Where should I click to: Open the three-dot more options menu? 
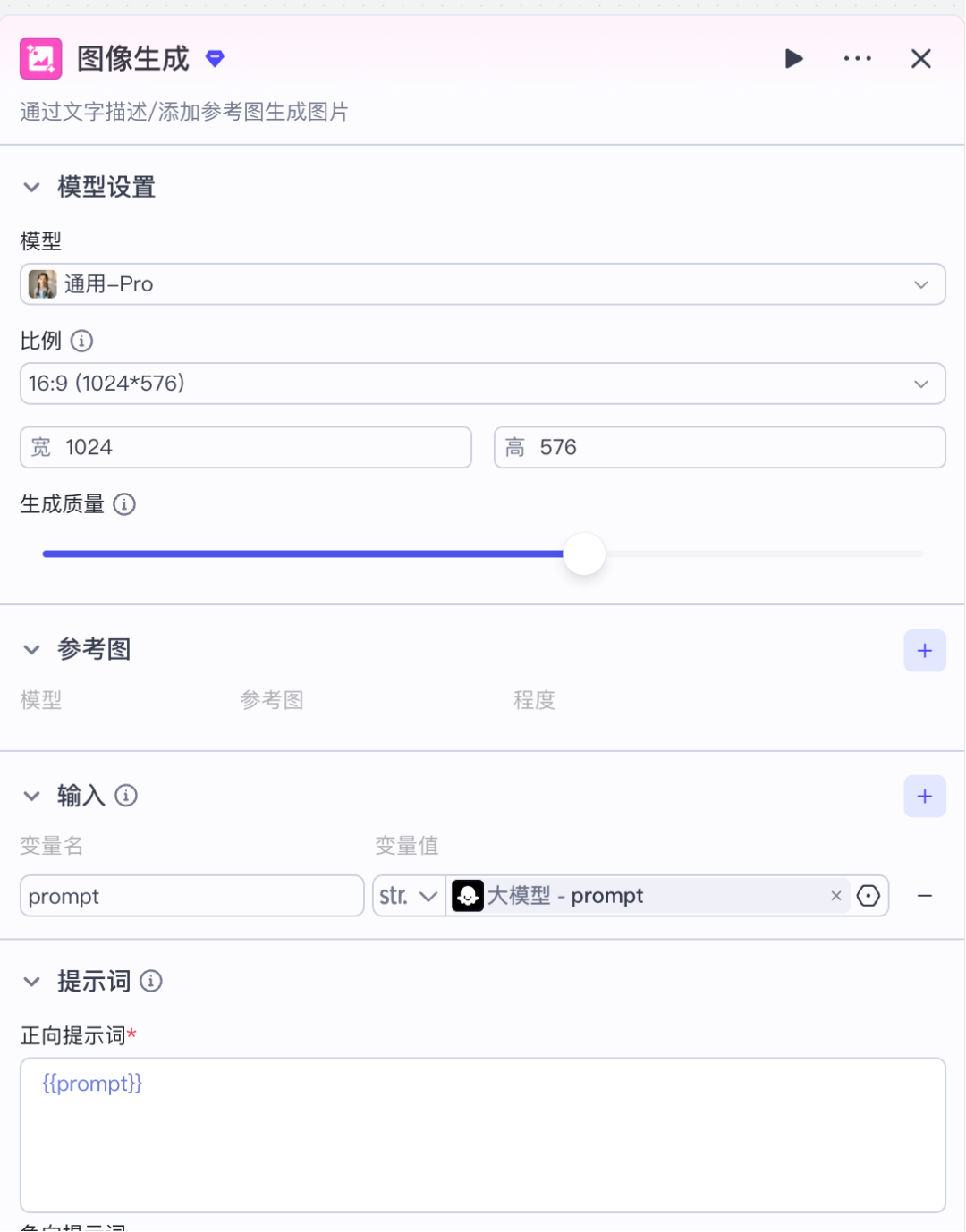pyautogui.click(x=857, y=59)
